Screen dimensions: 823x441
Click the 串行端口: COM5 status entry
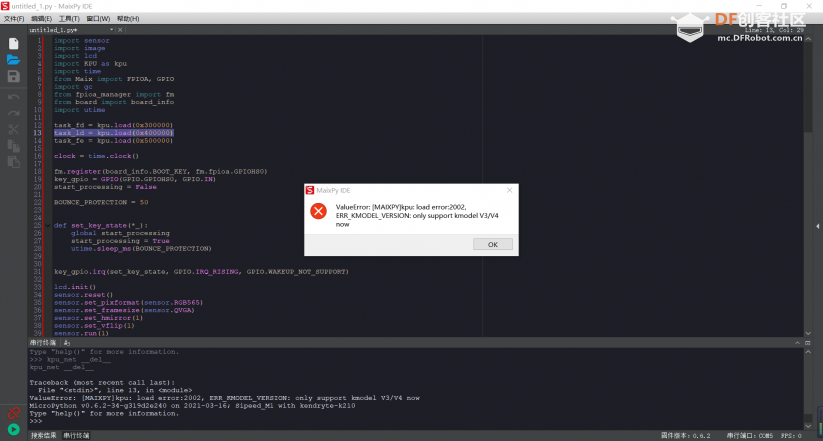click(750, 436)
